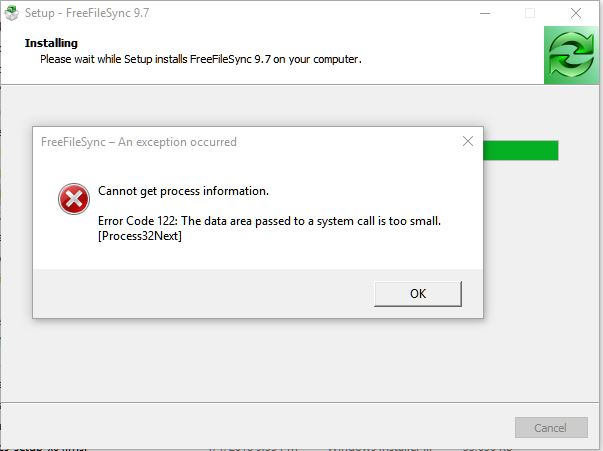
Task: Minimize the Setup window
Action: pyautogui.click(x=485, y=13)
